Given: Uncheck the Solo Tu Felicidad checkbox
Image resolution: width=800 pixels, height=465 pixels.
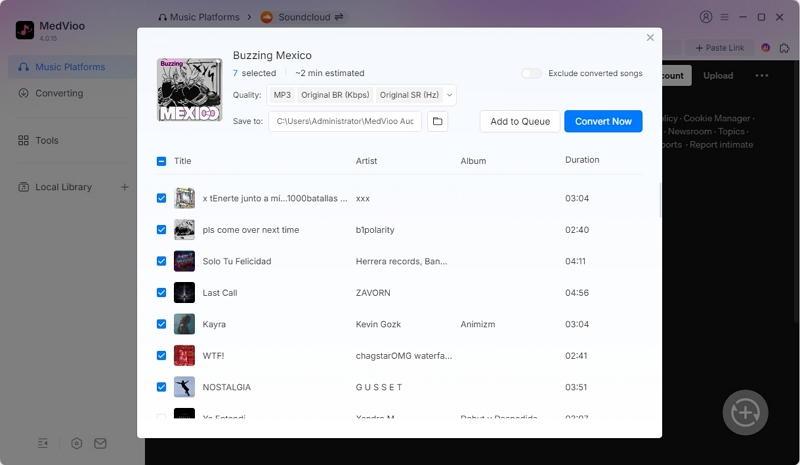Looking at the screenshot, I should (x=161, y=261).
